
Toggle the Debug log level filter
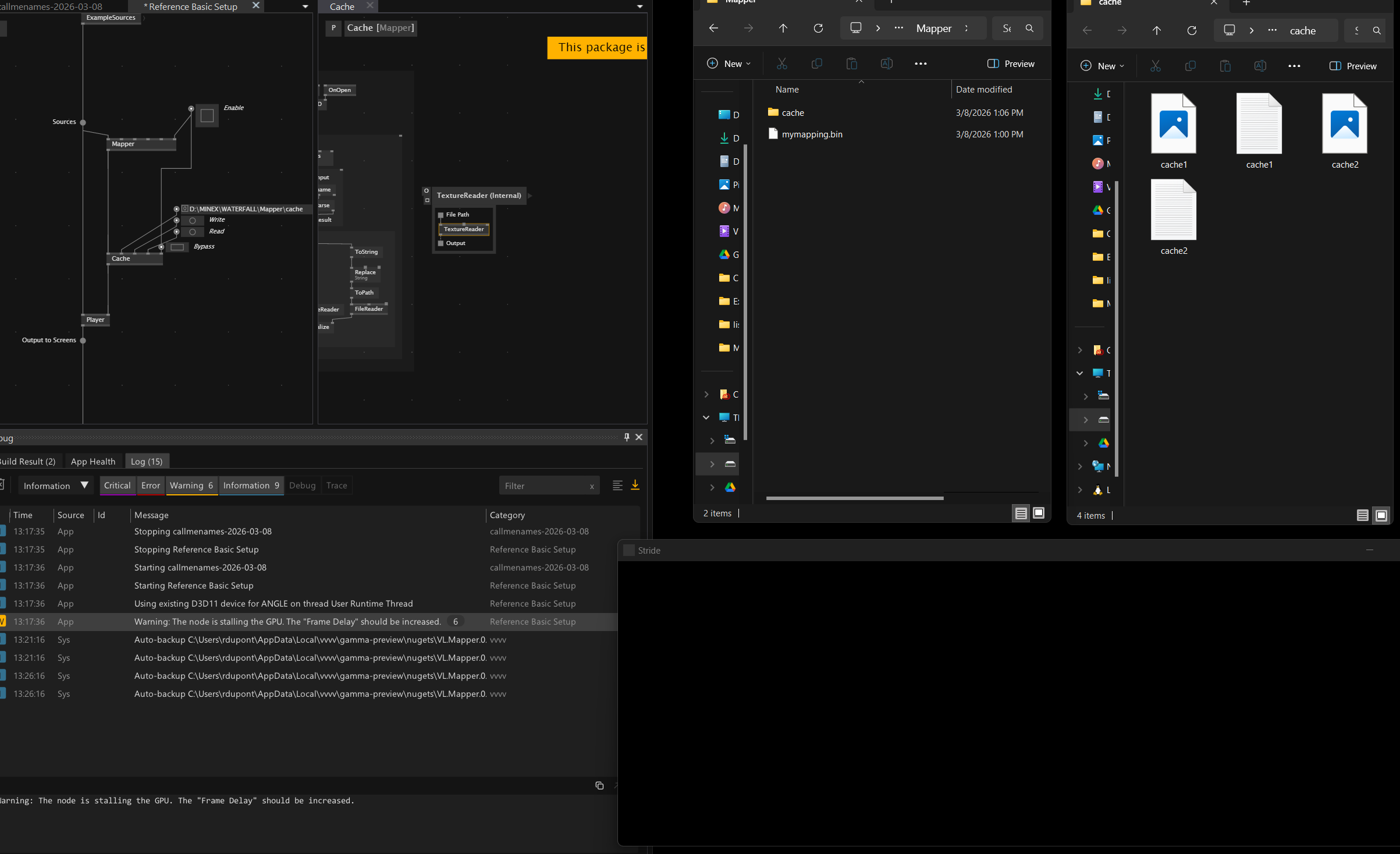pos(302,486)
